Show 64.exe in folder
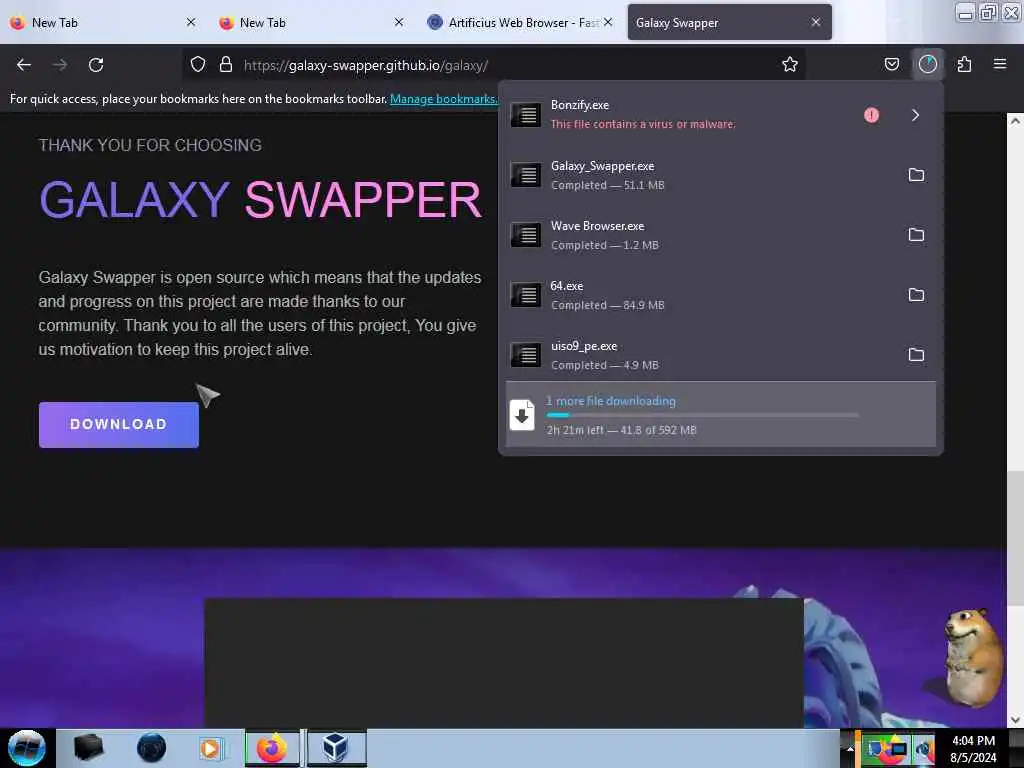Viewport: 1024px width, 768px height. [916, 295]
